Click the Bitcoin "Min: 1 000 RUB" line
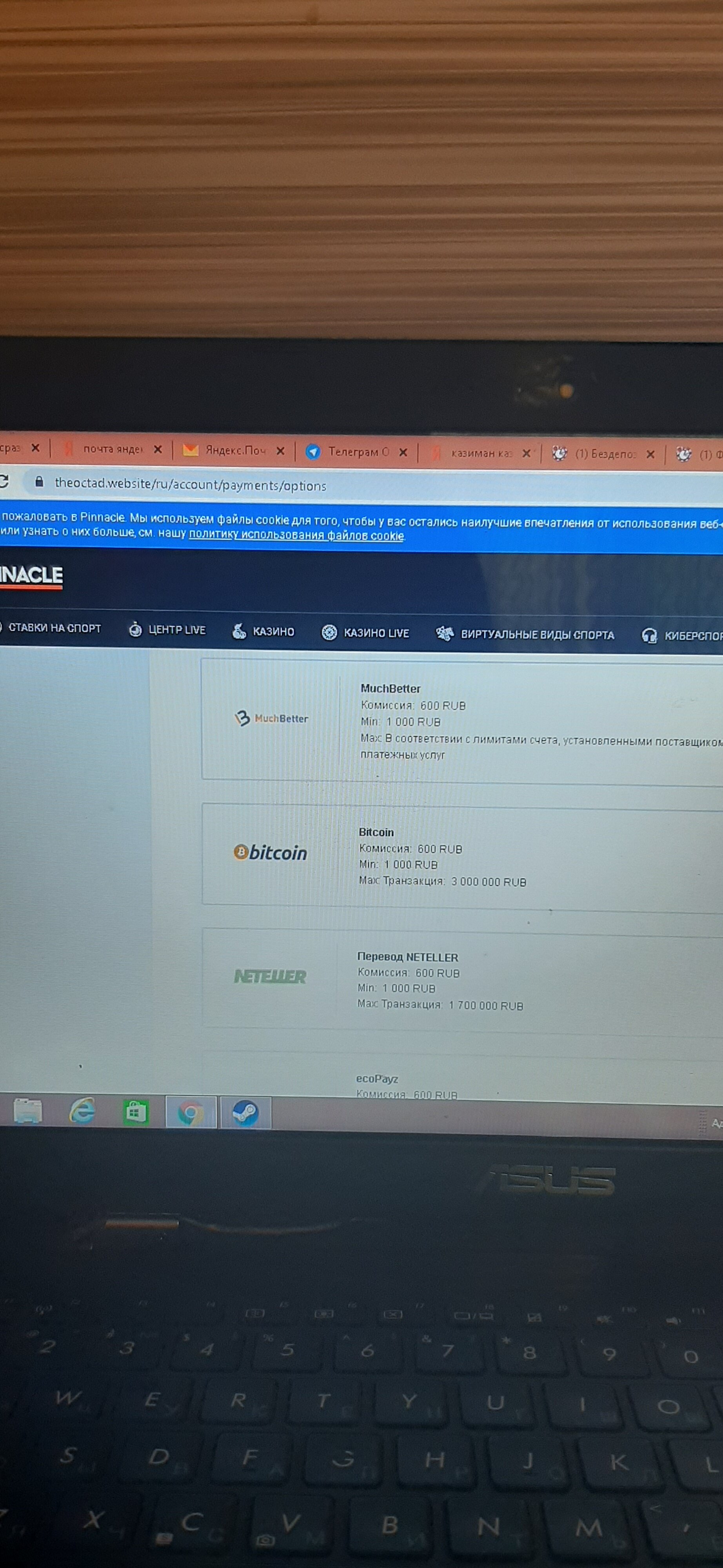723x1568 pixels. pos(399,864)
